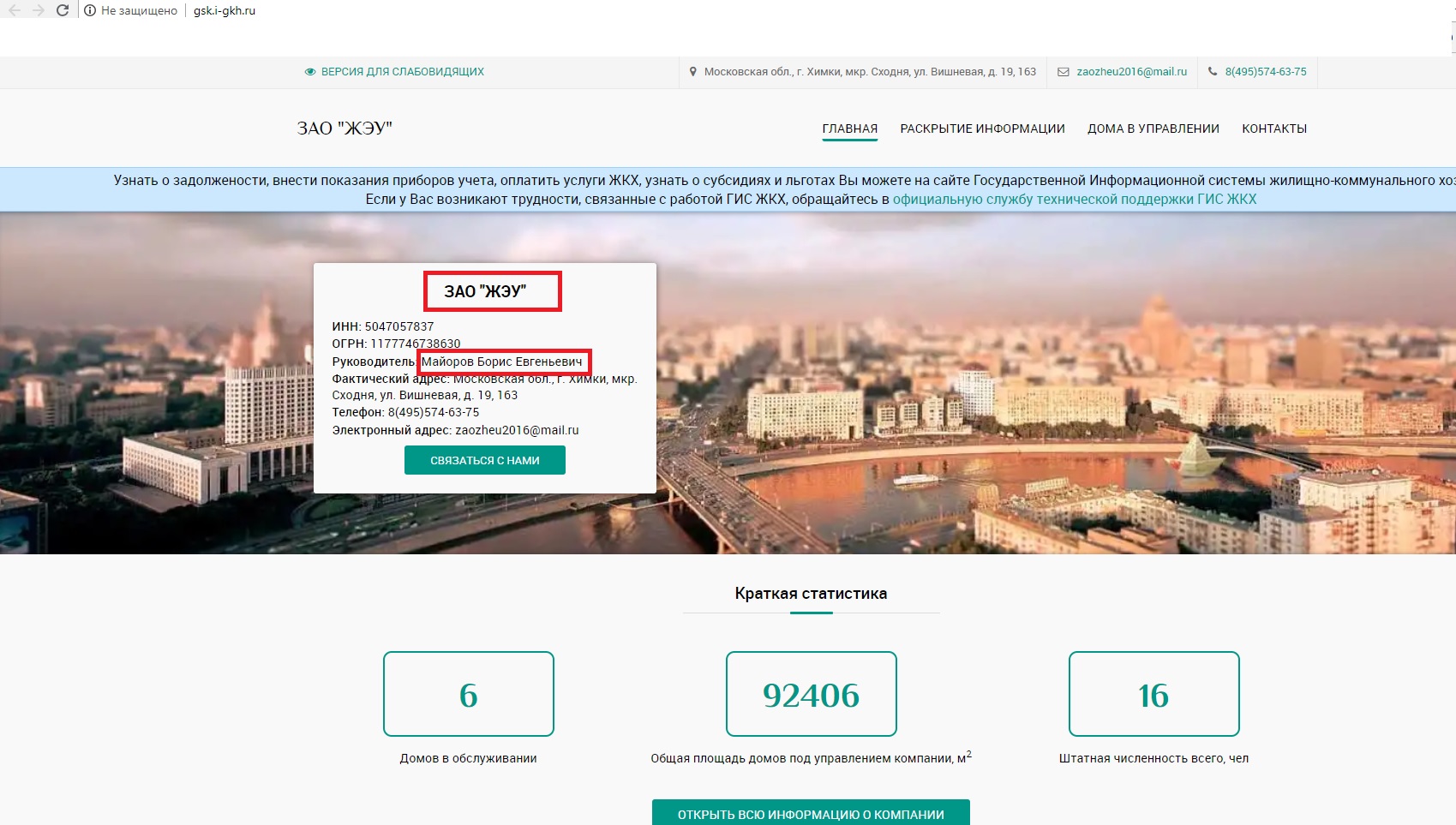The image size is (1456, 825).
Task: Open the КОНТАКТЫ page
Action: pos(1274,129)
